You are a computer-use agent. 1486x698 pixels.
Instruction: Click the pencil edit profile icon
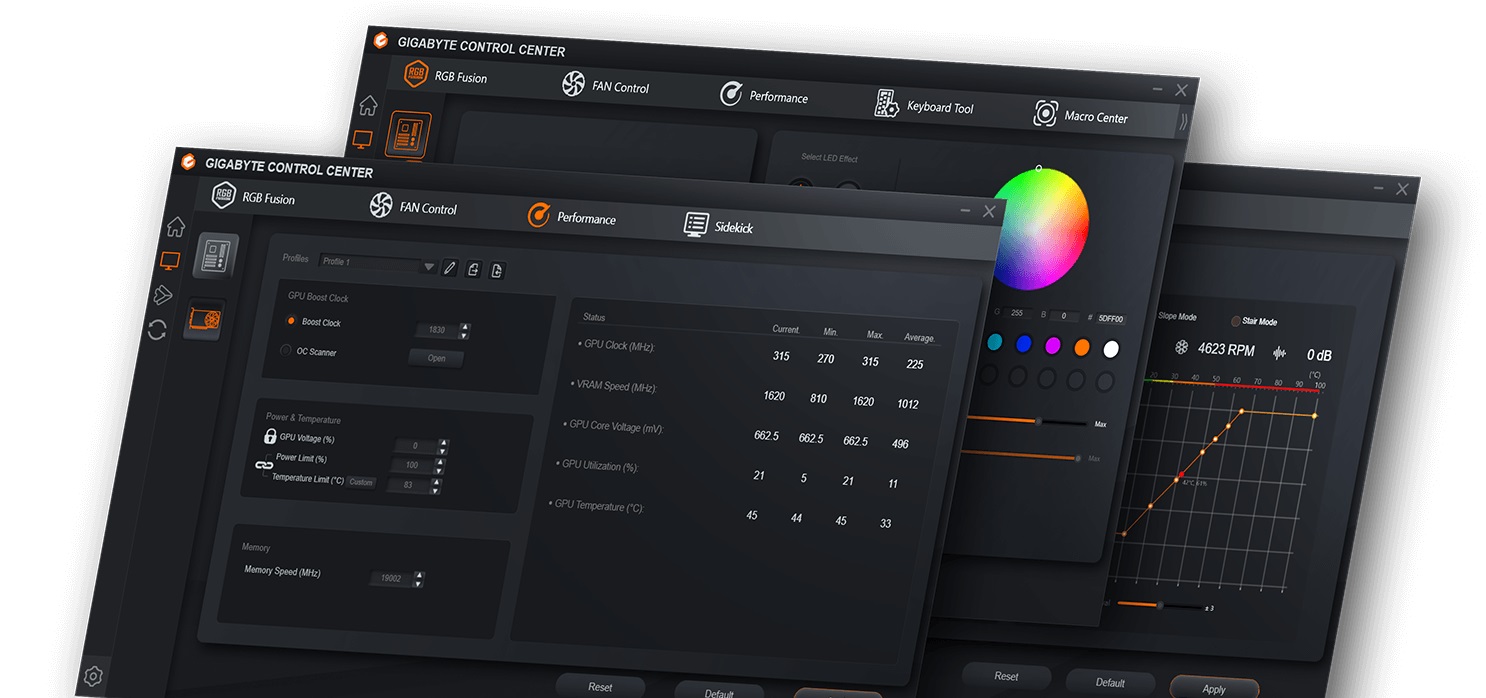click(449, 268)
